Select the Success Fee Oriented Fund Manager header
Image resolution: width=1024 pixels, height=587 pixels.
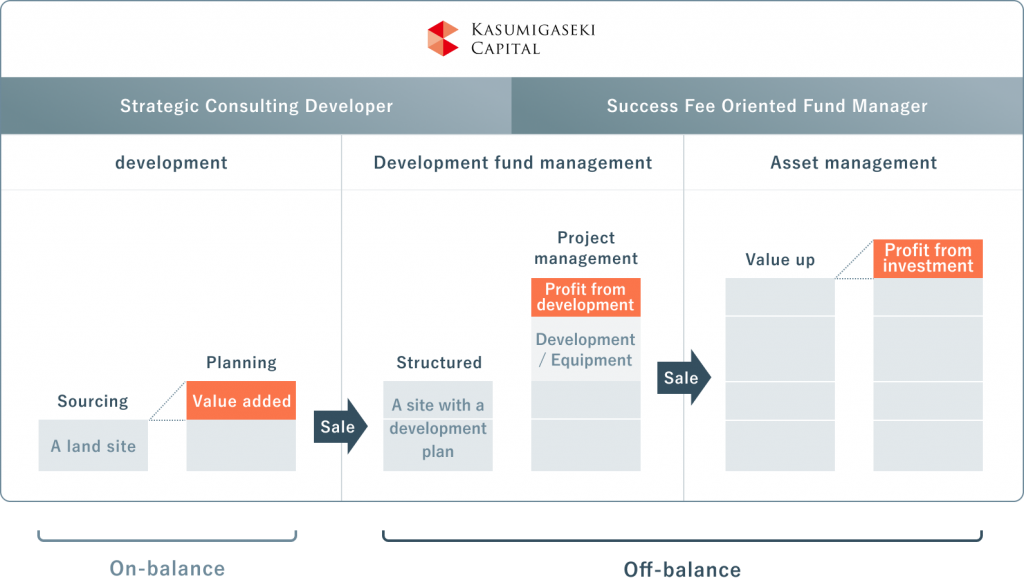(767, 106)
